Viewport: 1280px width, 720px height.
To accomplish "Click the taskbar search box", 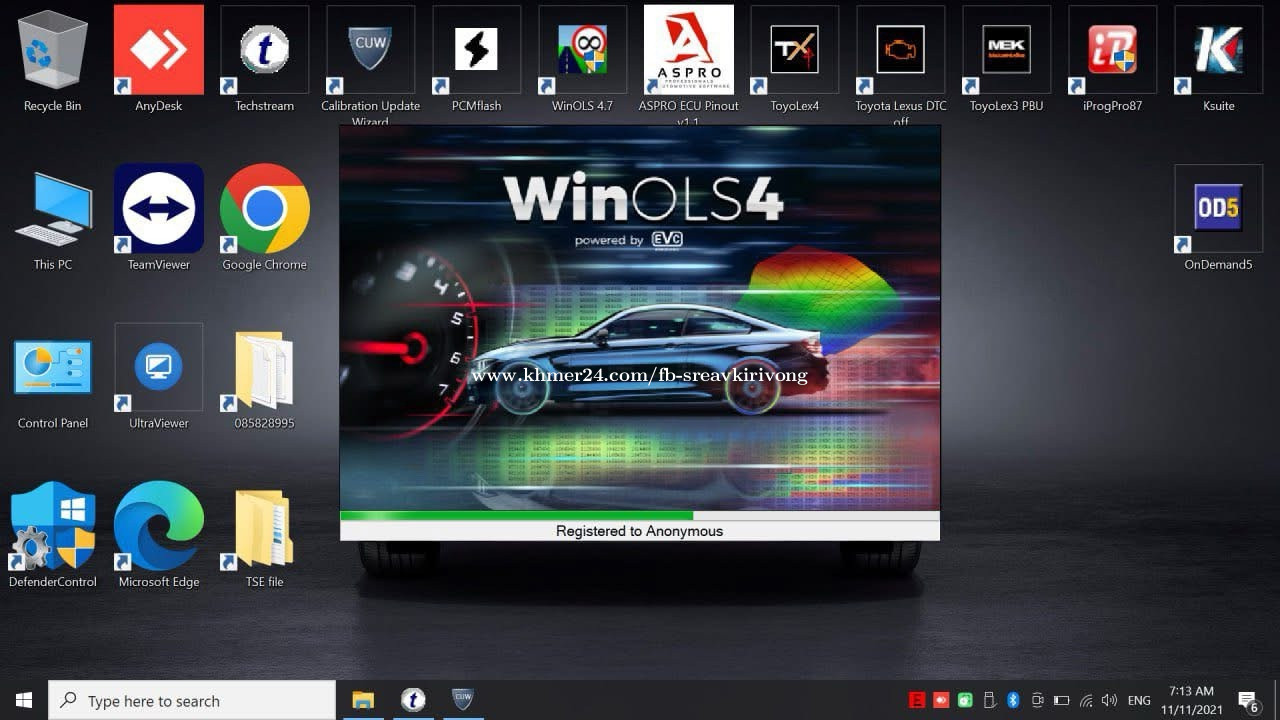I will click(192, 700).
